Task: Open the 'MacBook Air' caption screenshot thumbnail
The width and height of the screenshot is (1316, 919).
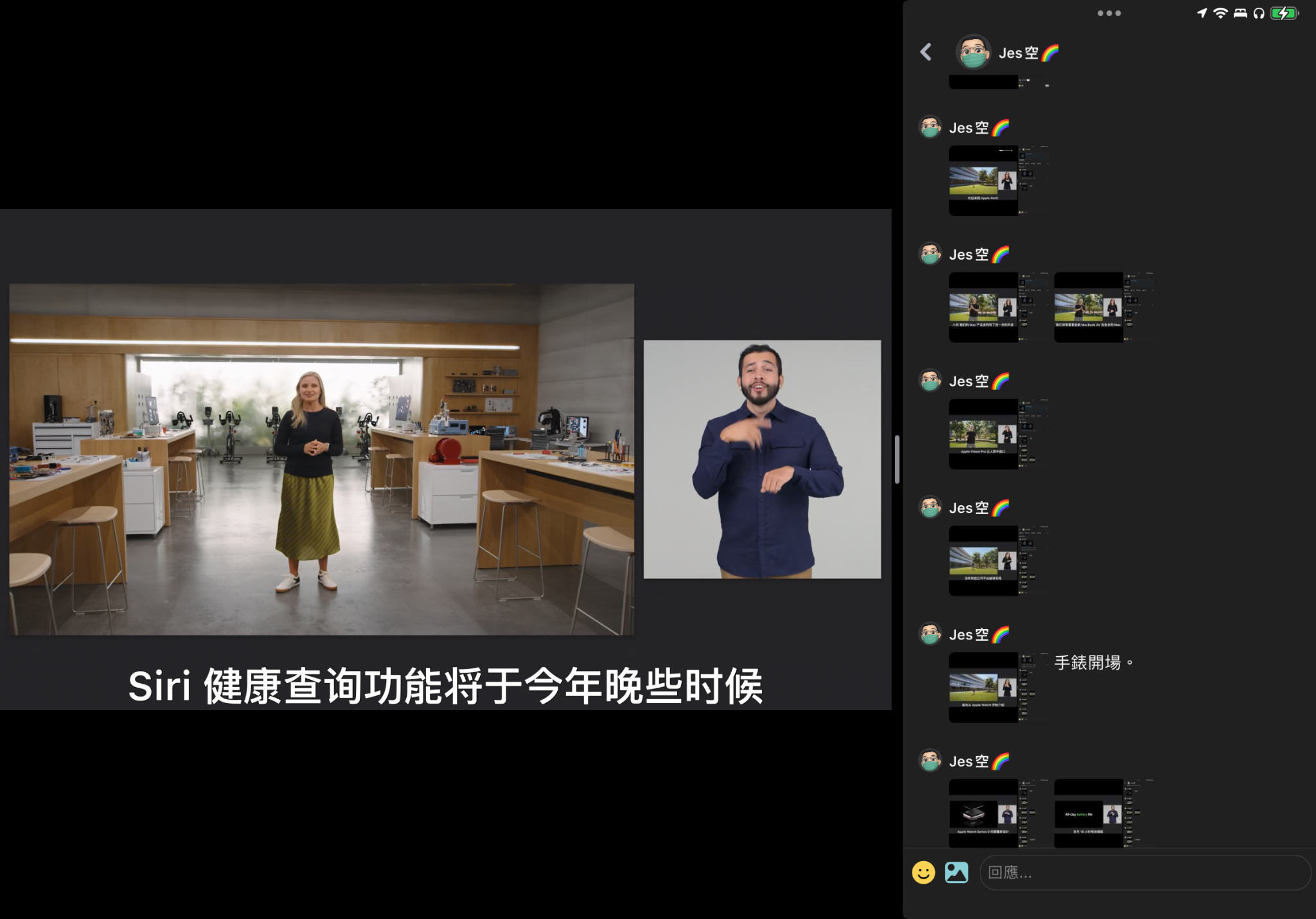Action: point(1105,307)
